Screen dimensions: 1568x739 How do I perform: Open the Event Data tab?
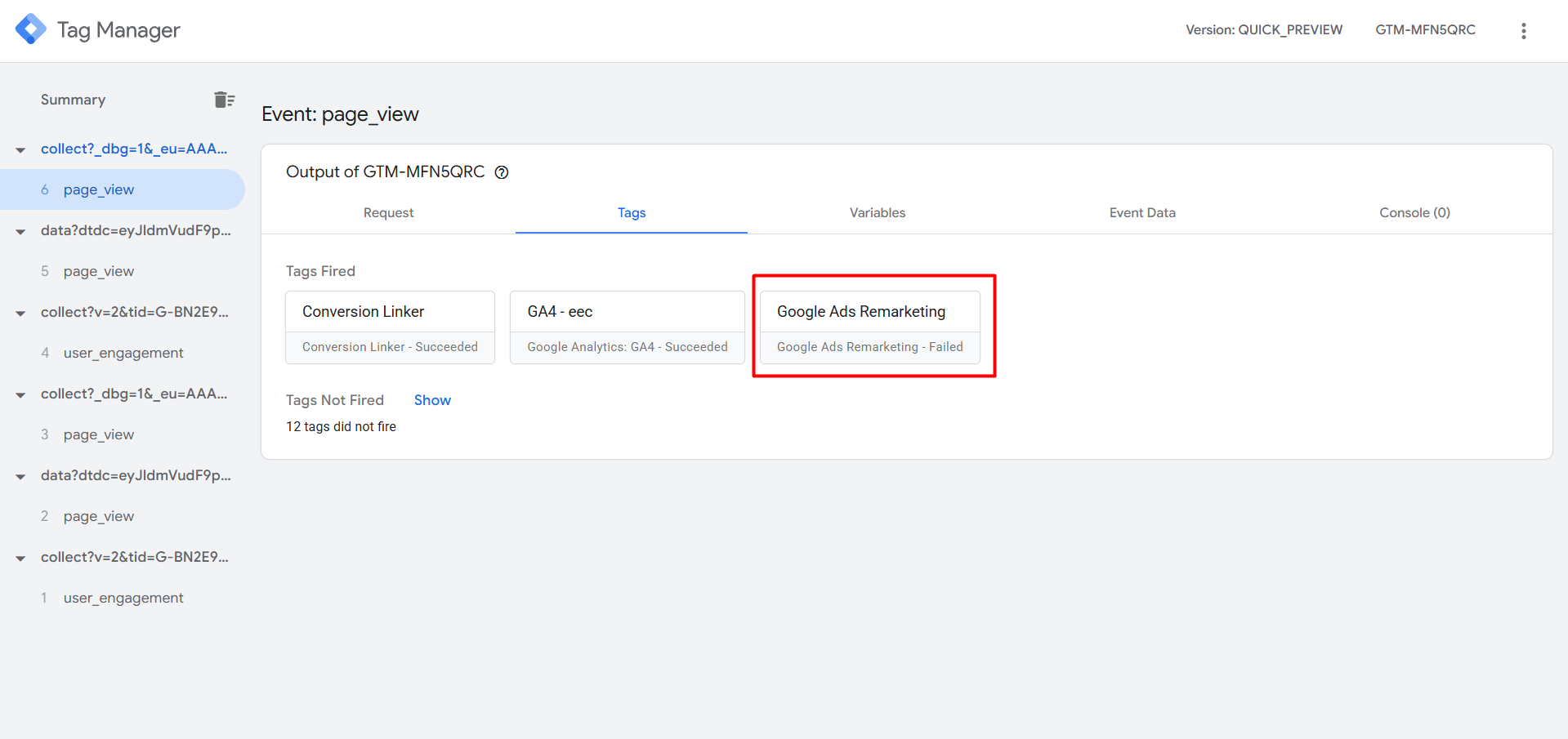1141,212
